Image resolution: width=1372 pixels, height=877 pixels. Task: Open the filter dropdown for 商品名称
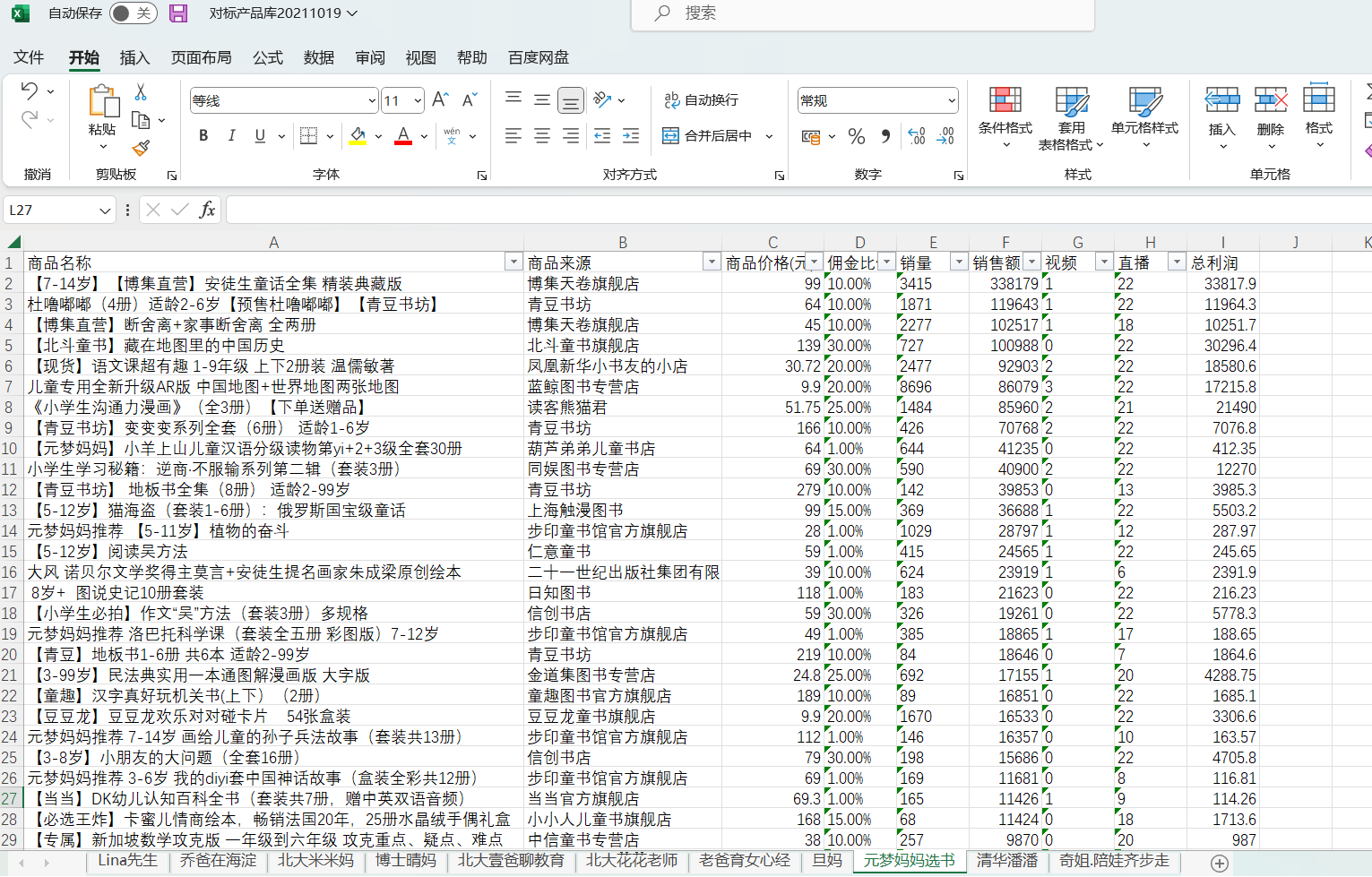click(x=513, y=262)
